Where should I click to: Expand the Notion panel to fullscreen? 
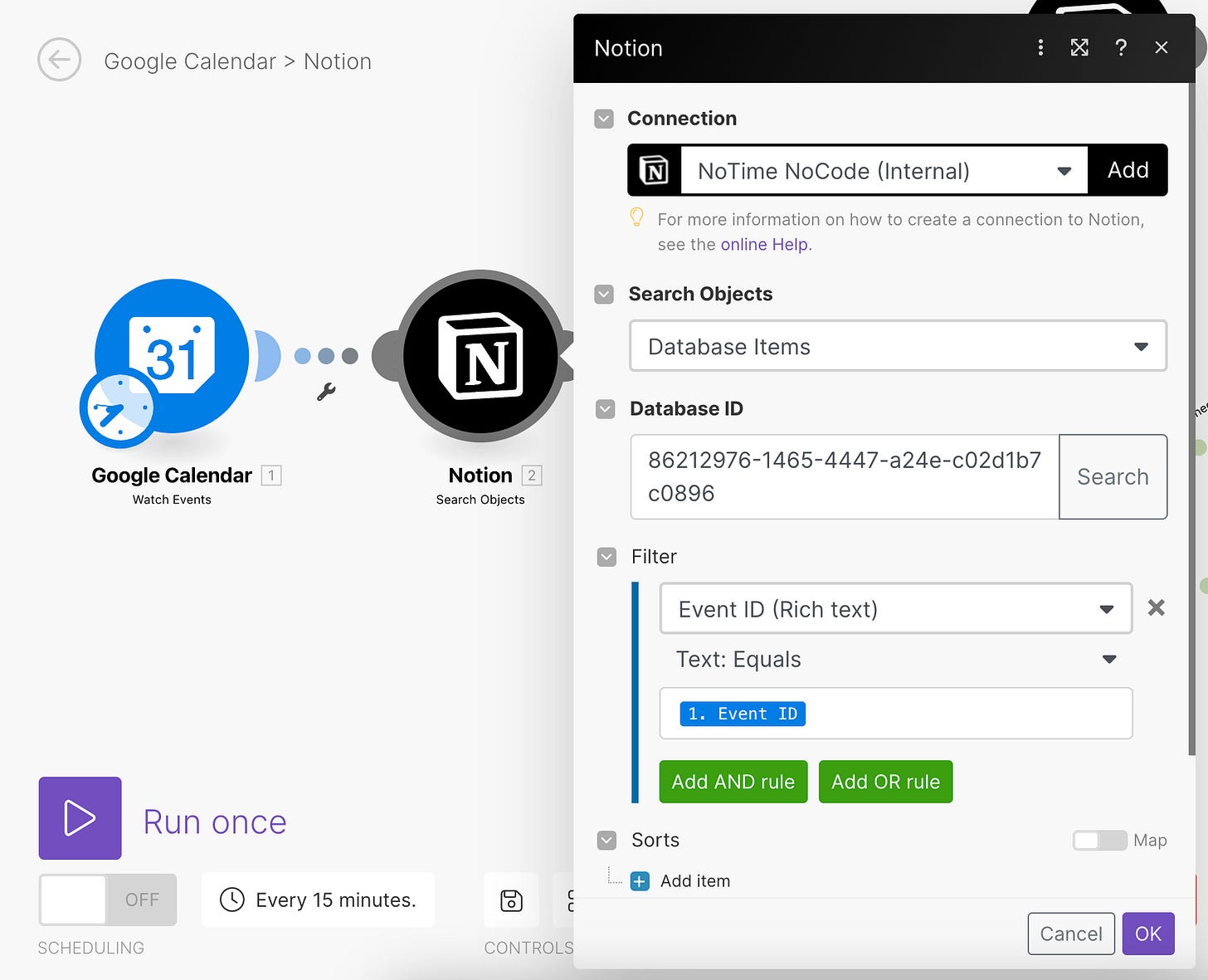tap(1079, 47)
